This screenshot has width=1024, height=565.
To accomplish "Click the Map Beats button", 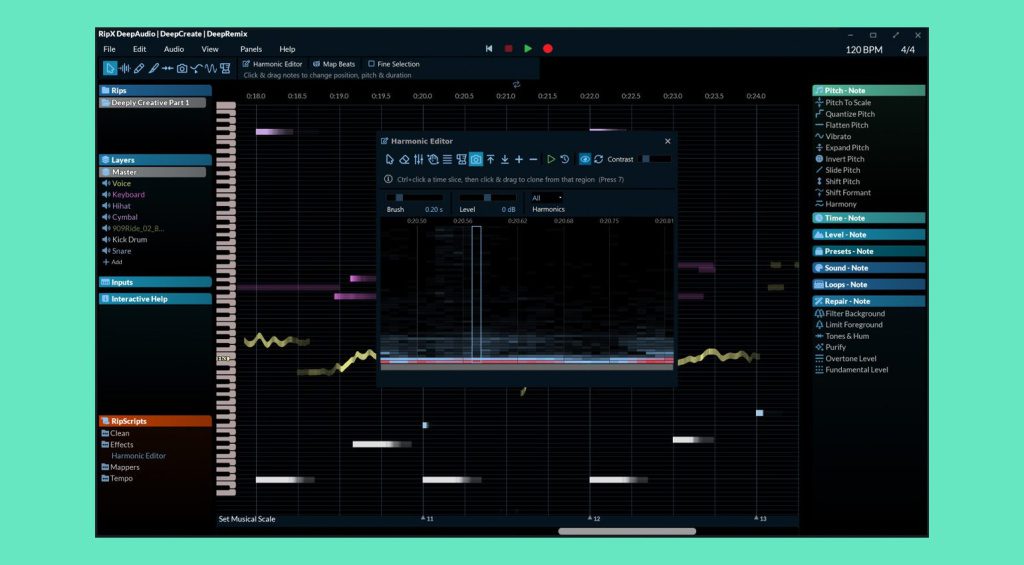I will click(334, 64).
